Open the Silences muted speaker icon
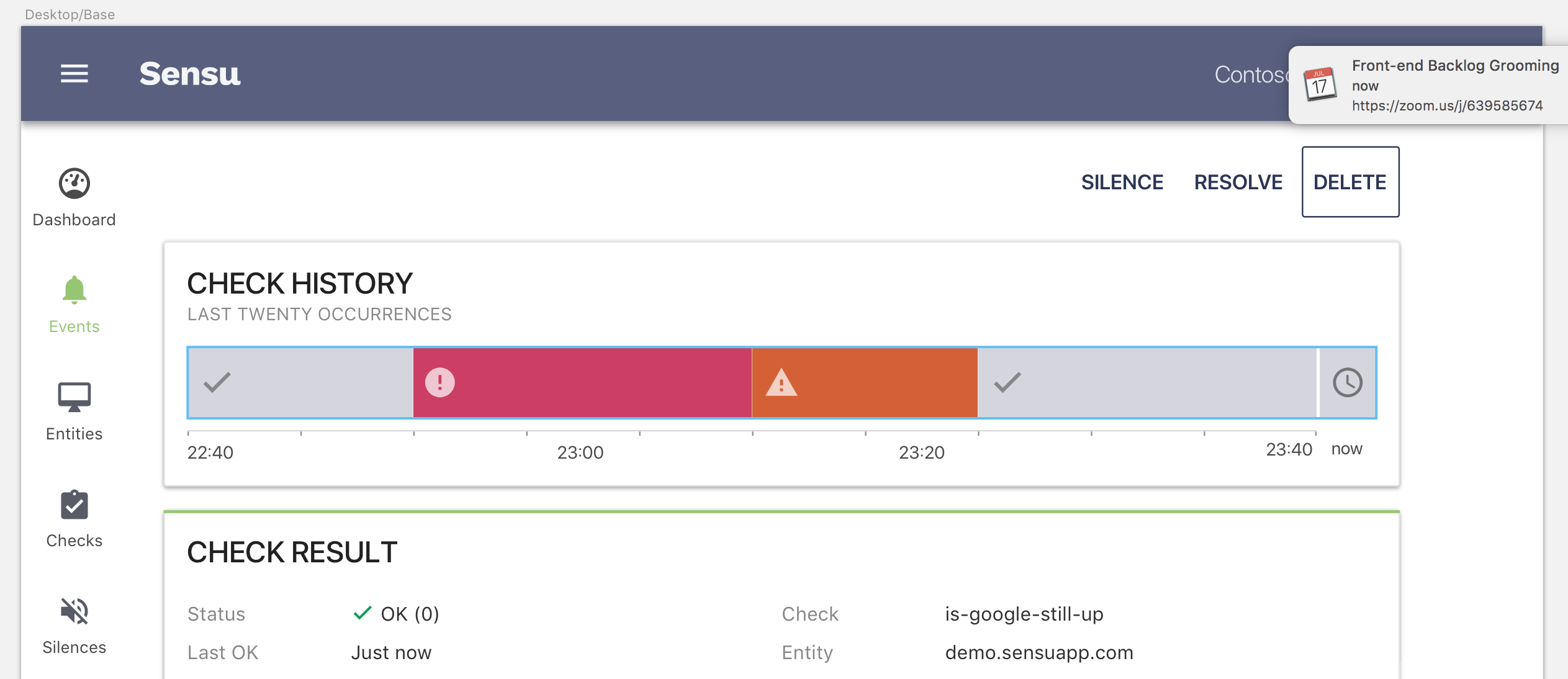The image size is (1568, 679). [x=74, y=611]
